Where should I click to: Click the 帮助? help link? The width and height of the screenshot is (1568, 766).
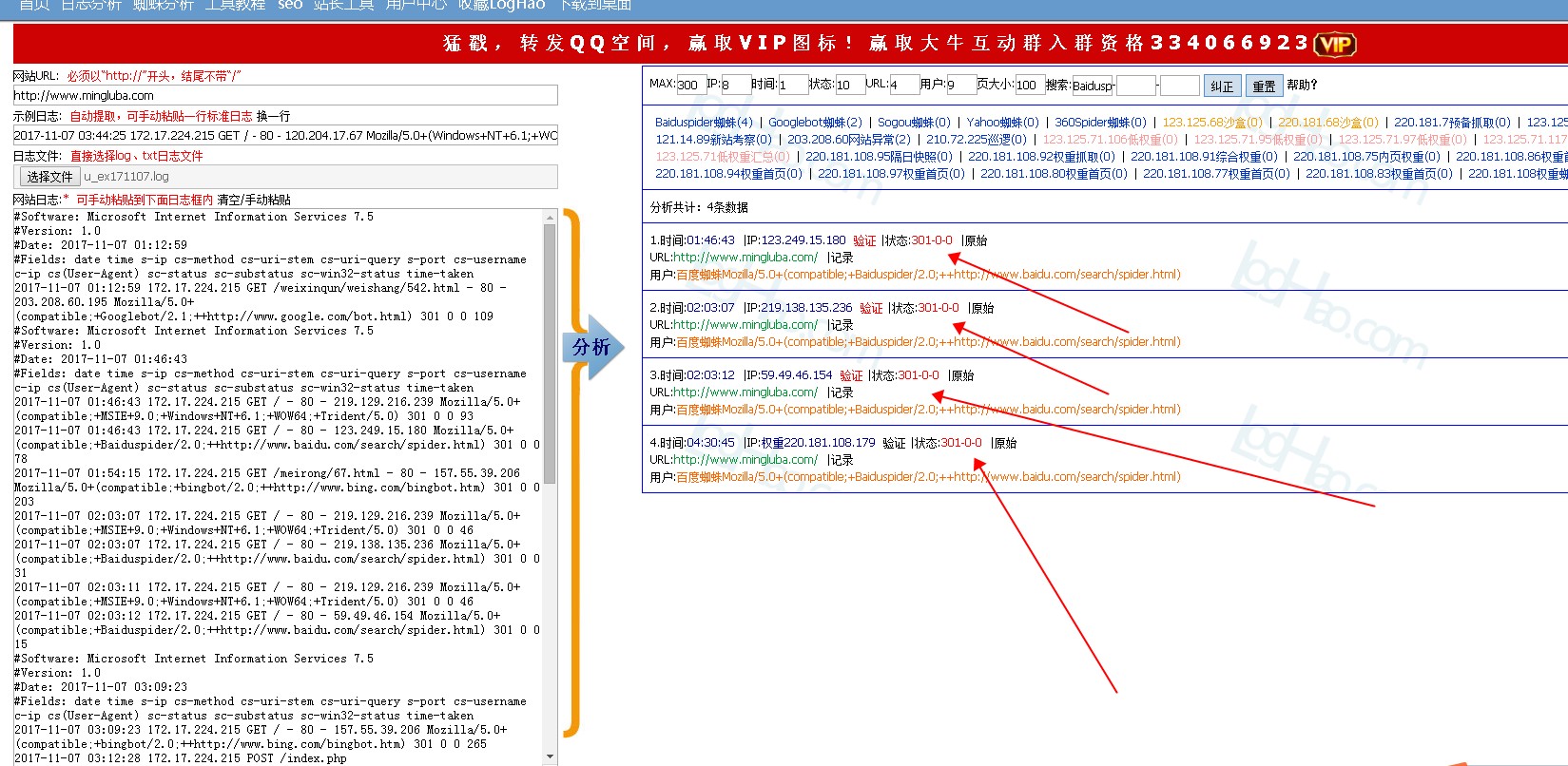pos(1302,85)
